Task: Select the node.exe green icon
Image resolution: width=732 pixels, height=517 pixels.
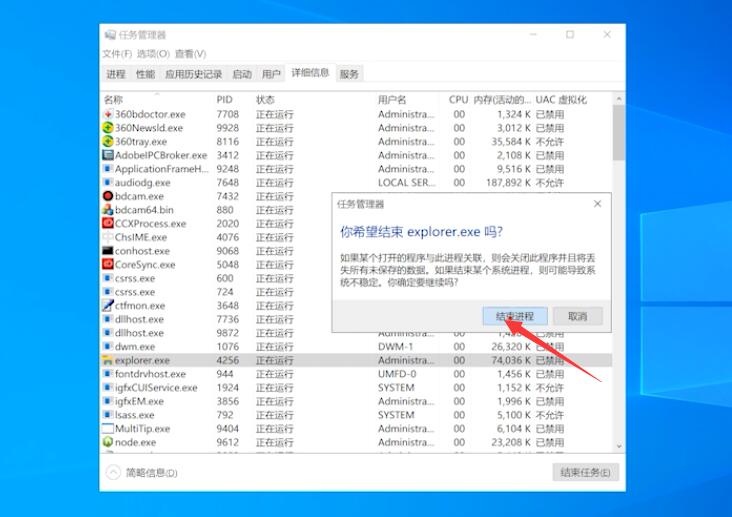Action: click(108, 442)
